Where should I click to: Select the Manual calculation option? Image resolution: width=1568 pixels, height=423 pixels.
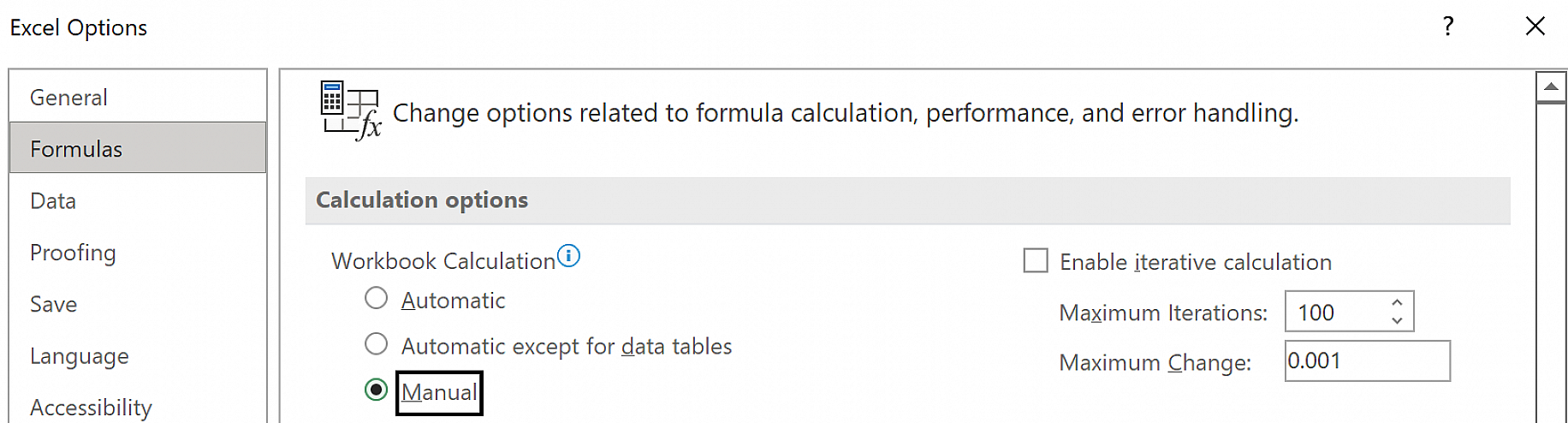click(x=376, y=390)
